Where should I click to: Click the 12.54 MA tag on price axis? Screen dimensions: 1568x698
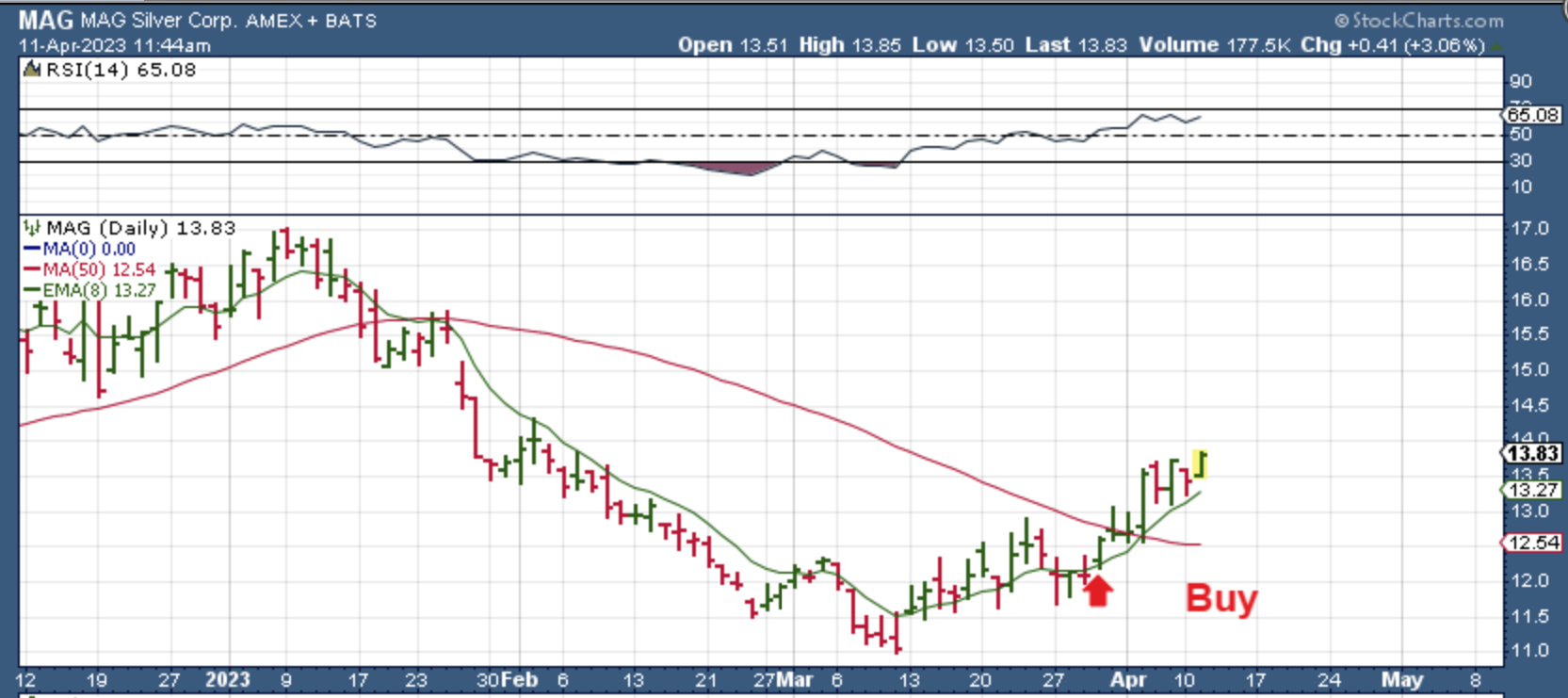(x=1531, y=543)
